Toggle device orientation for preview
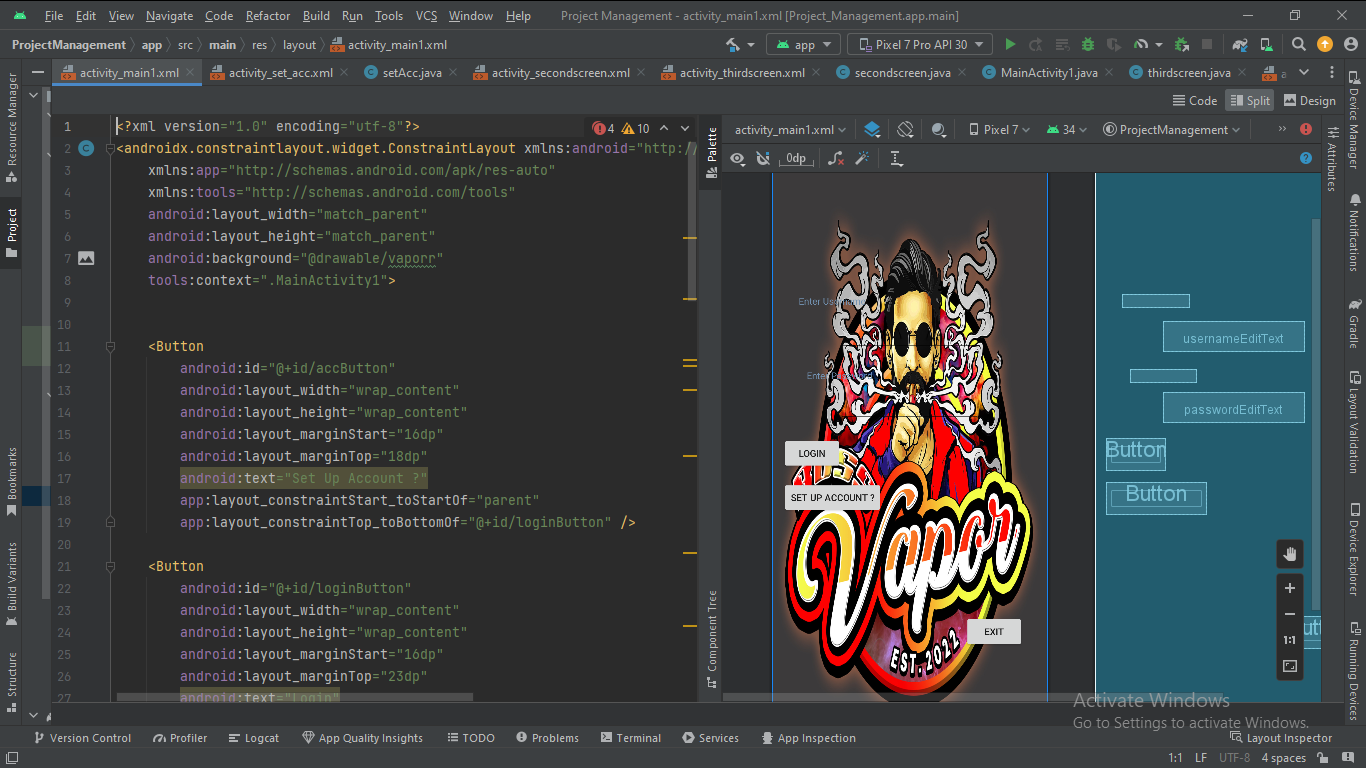The width and height of the screenshot is (1366, 768). [x=905, y=130]
